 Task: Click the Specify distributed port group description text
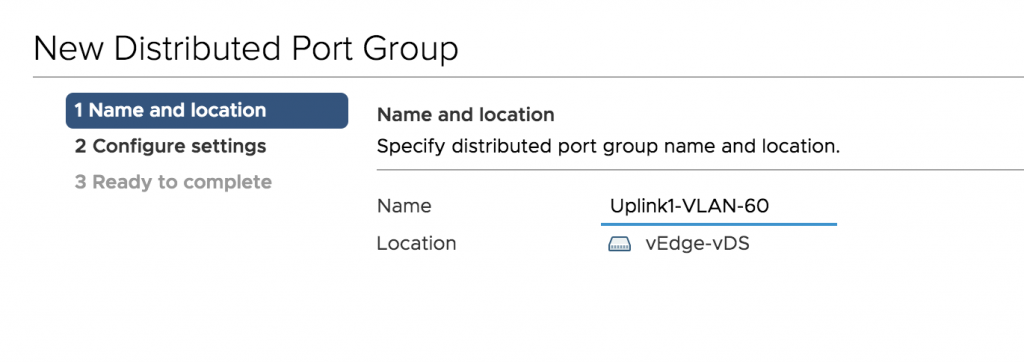(x=608, y=146)
